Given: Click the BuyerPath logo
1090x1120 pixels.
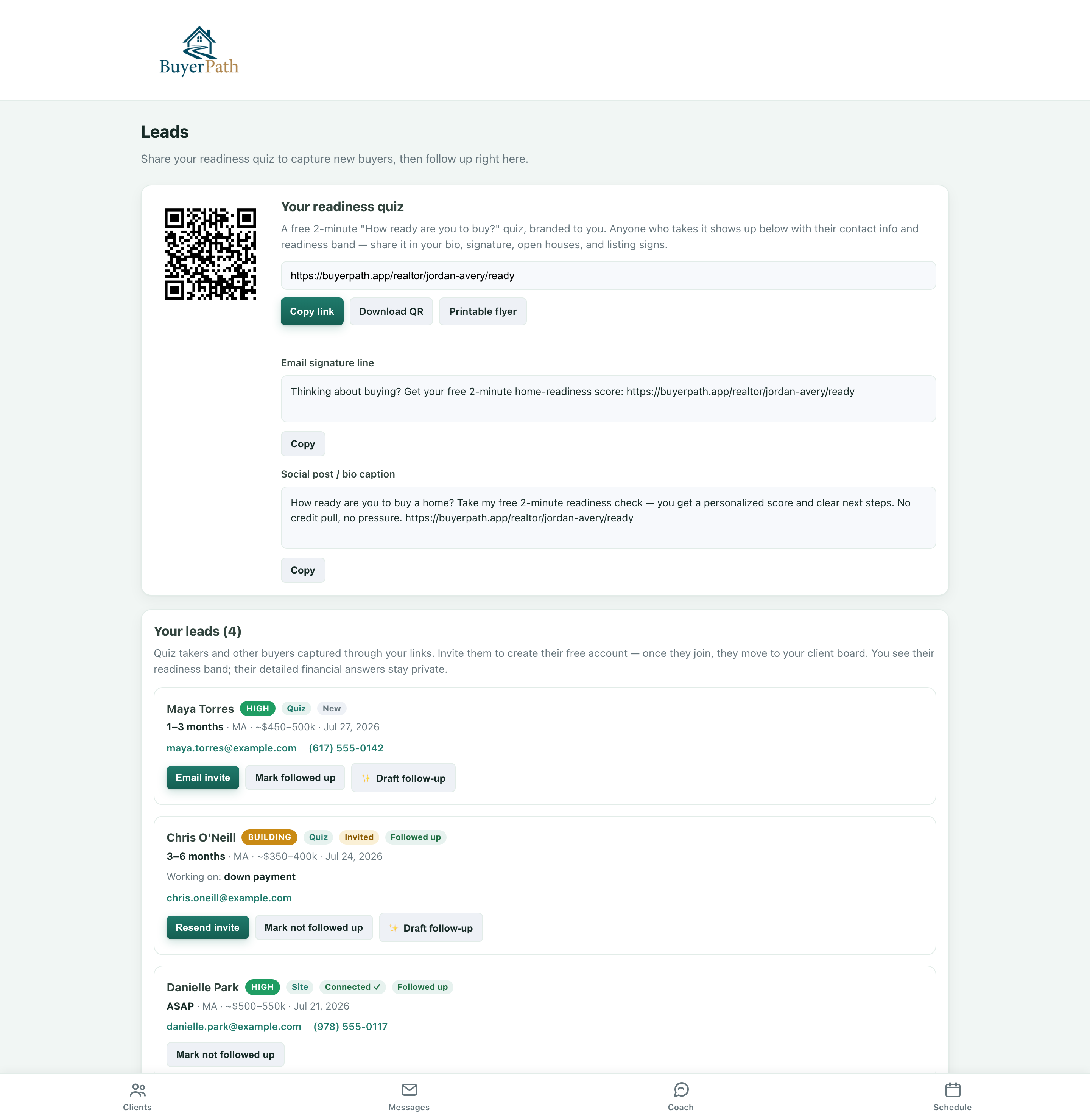Looking at the screenshot, I should [199, 51].
